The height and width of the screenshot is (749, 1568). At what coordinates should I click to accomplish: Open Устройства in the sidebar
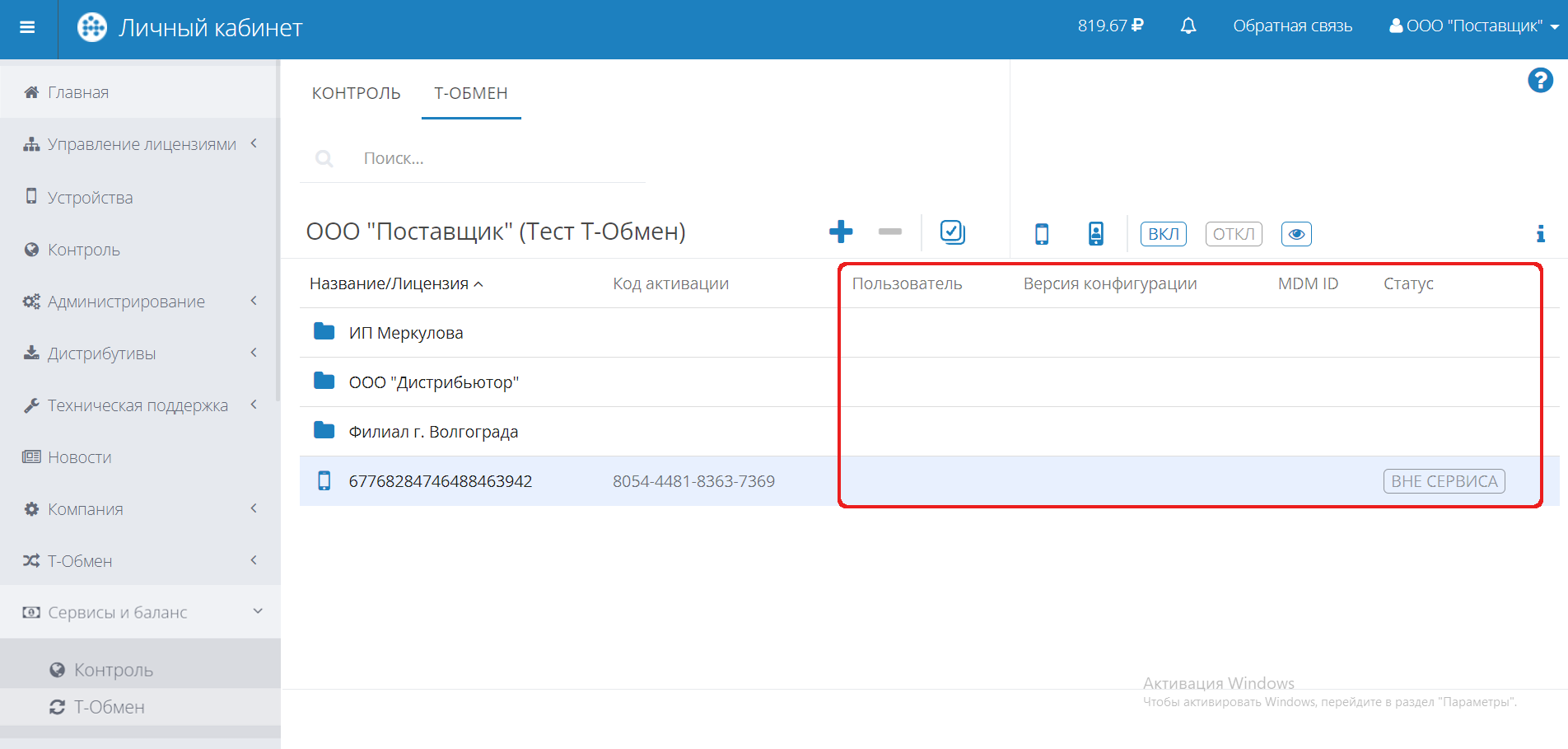click(90, 198)
